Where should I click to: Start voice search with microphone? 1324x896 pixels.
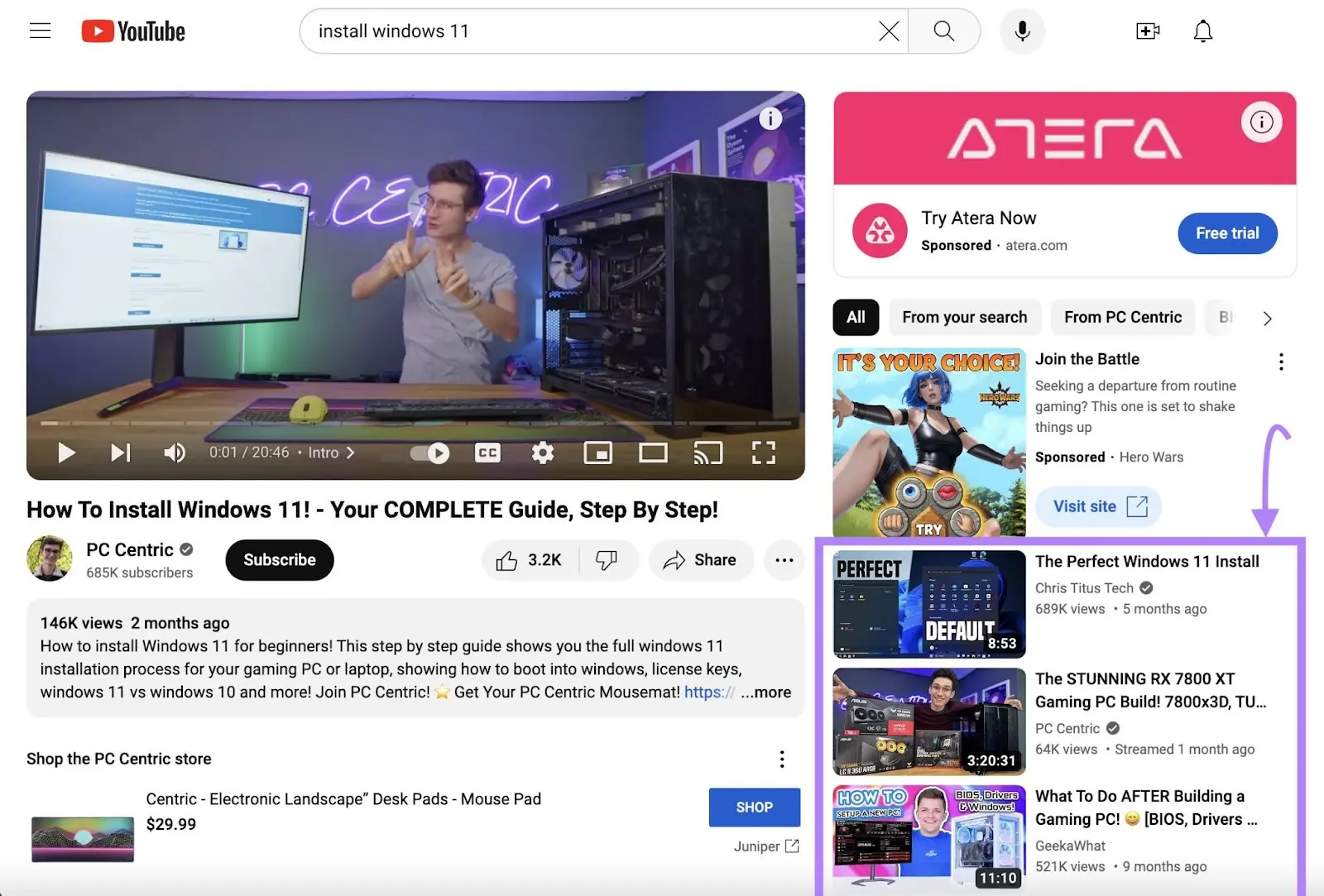click(x=1022, y=31)
